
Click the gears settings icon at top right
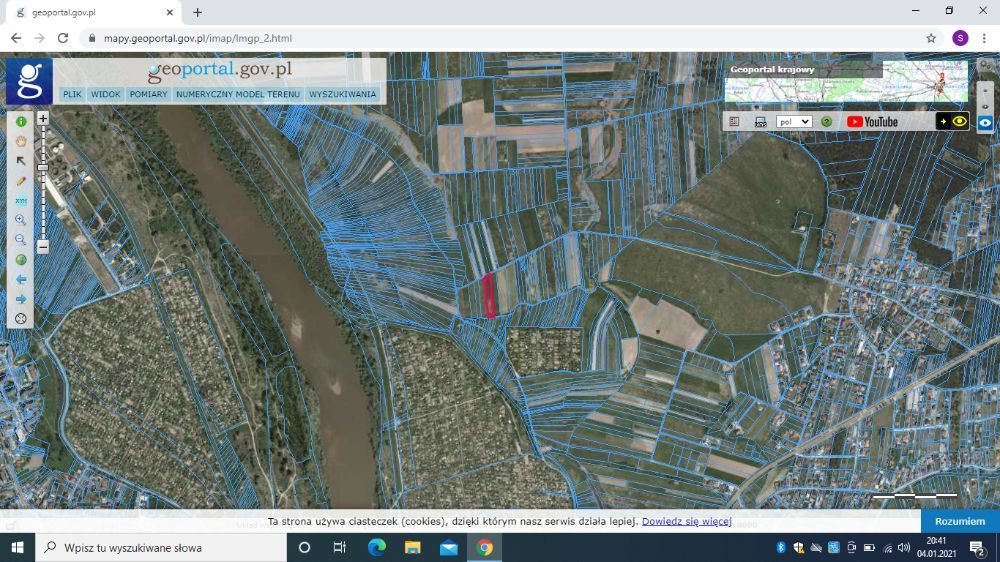pyautogui.click(x=985, y=65)
